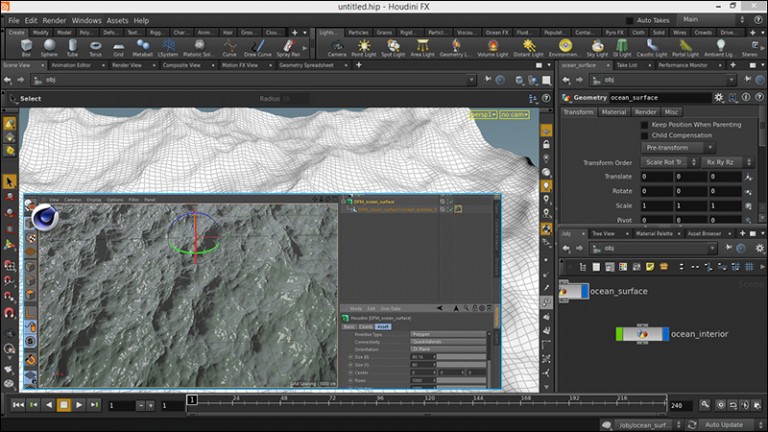Toggle ocean_interior node display flag

665,334
